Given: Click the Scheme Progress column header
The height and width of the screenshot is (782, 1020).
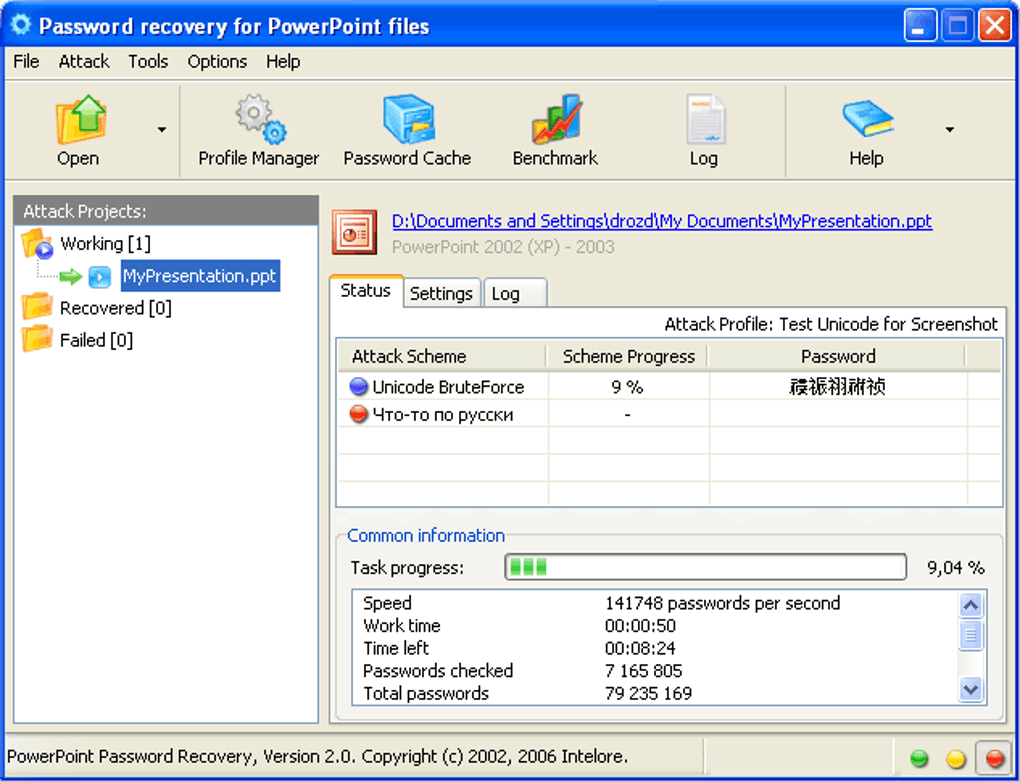Looking at the screenshot, I should (x=628, y=356).
